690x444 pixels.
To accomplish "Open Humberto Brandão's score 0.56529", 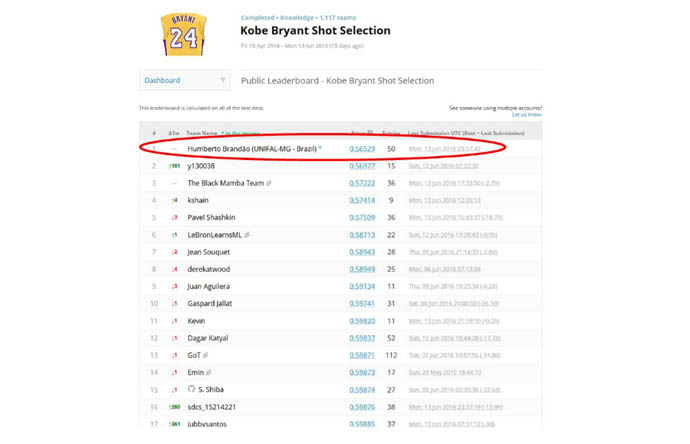I will (x=362, y=149).
